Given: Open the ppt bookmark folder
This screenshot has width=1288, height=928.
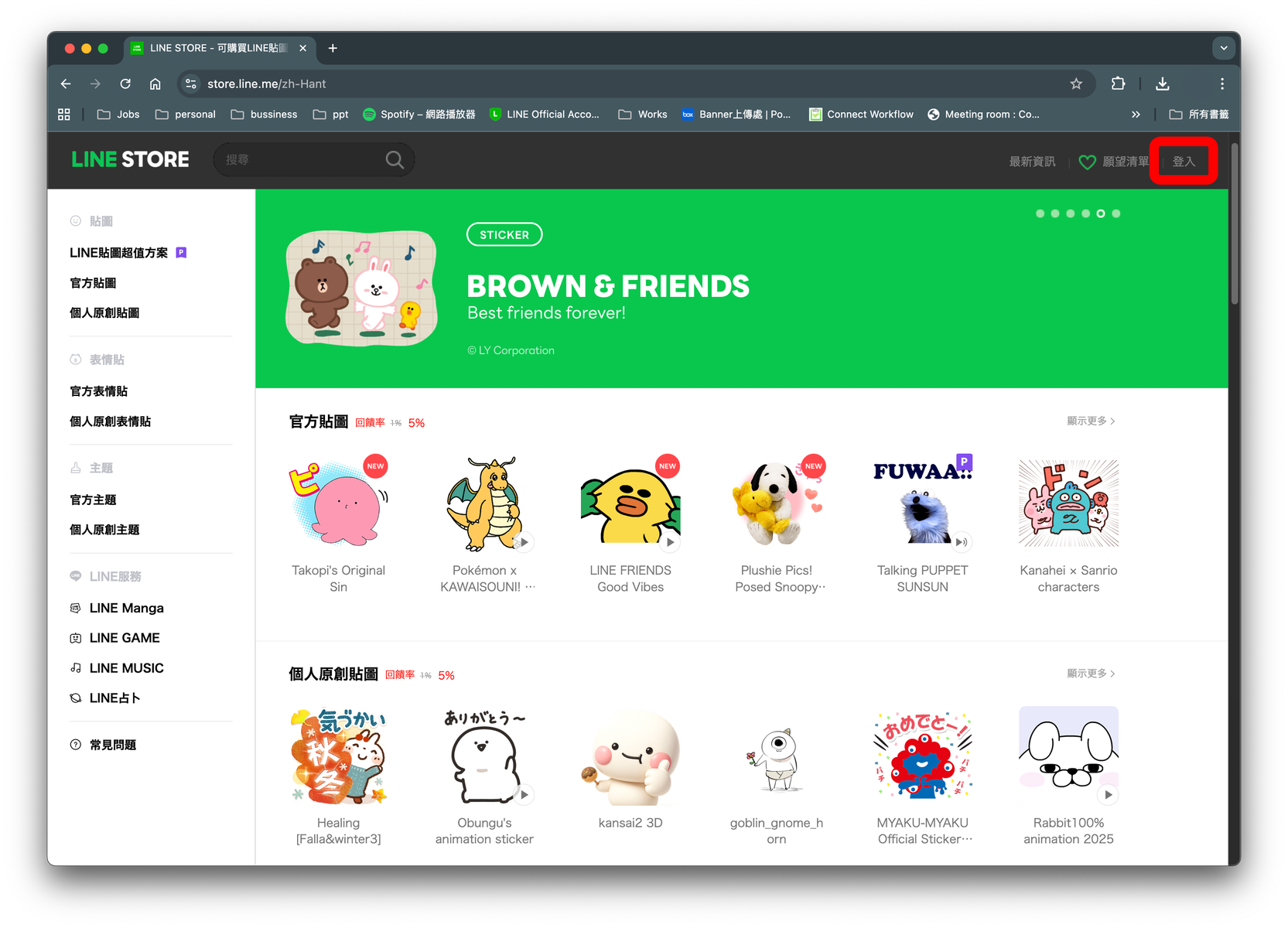Looking at the screenshot, I should [330, 114].
